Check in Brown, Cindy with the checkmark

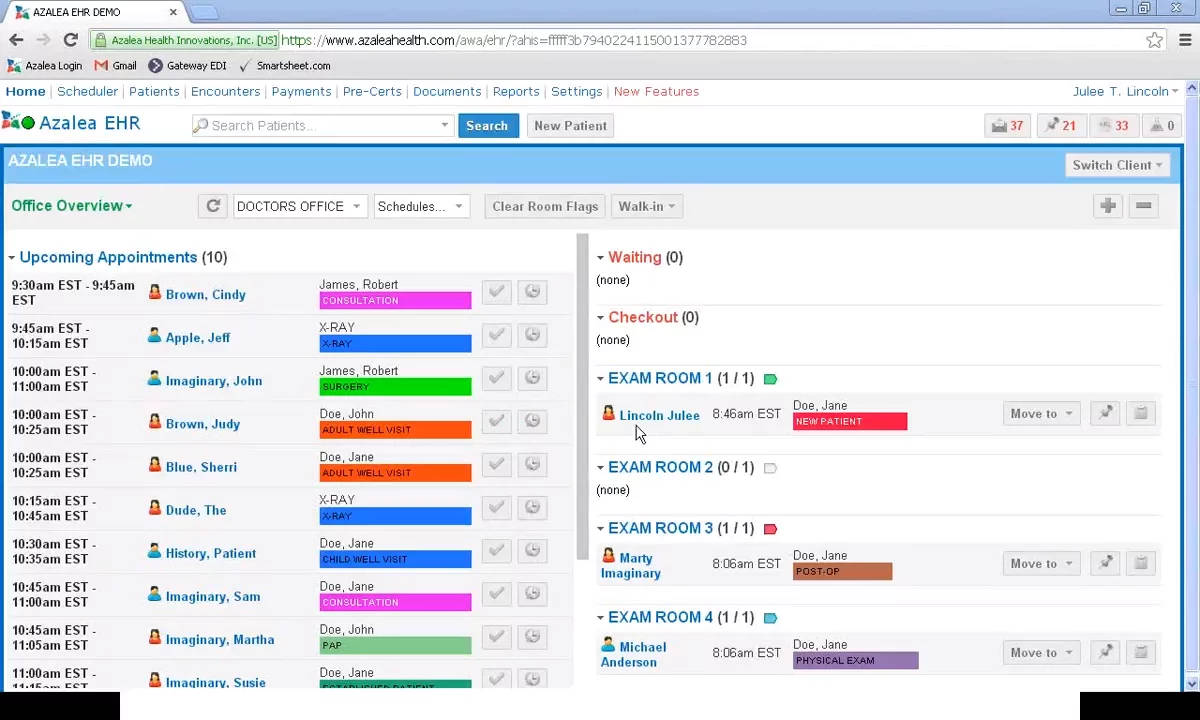(496, 292)
